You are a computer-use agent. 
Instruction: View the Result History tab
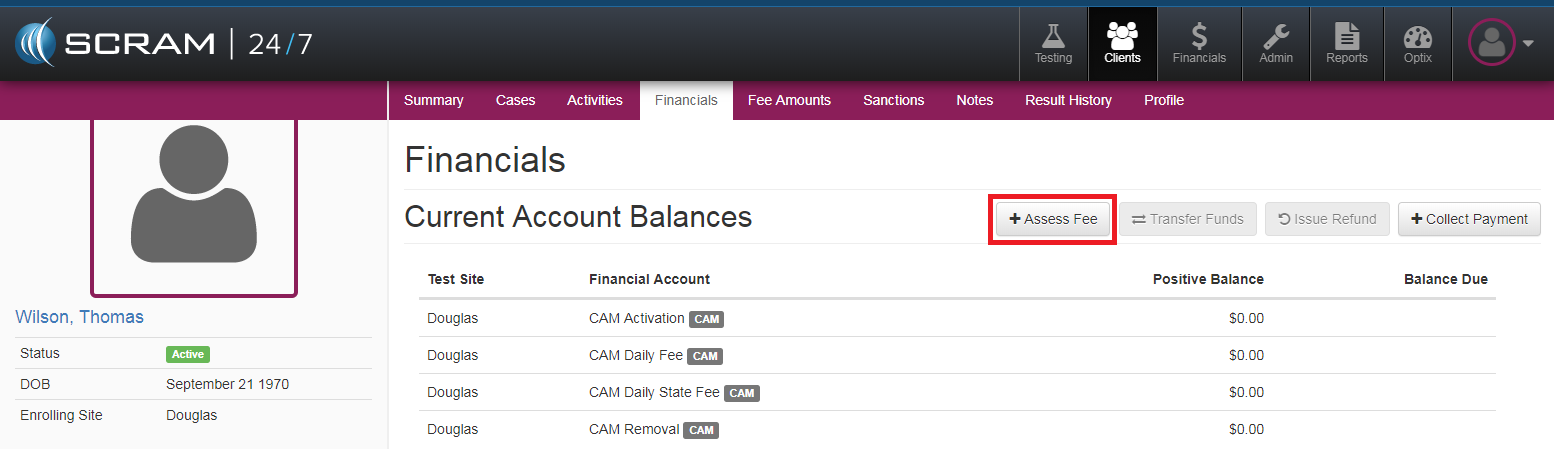click(x=1068, y=100)
